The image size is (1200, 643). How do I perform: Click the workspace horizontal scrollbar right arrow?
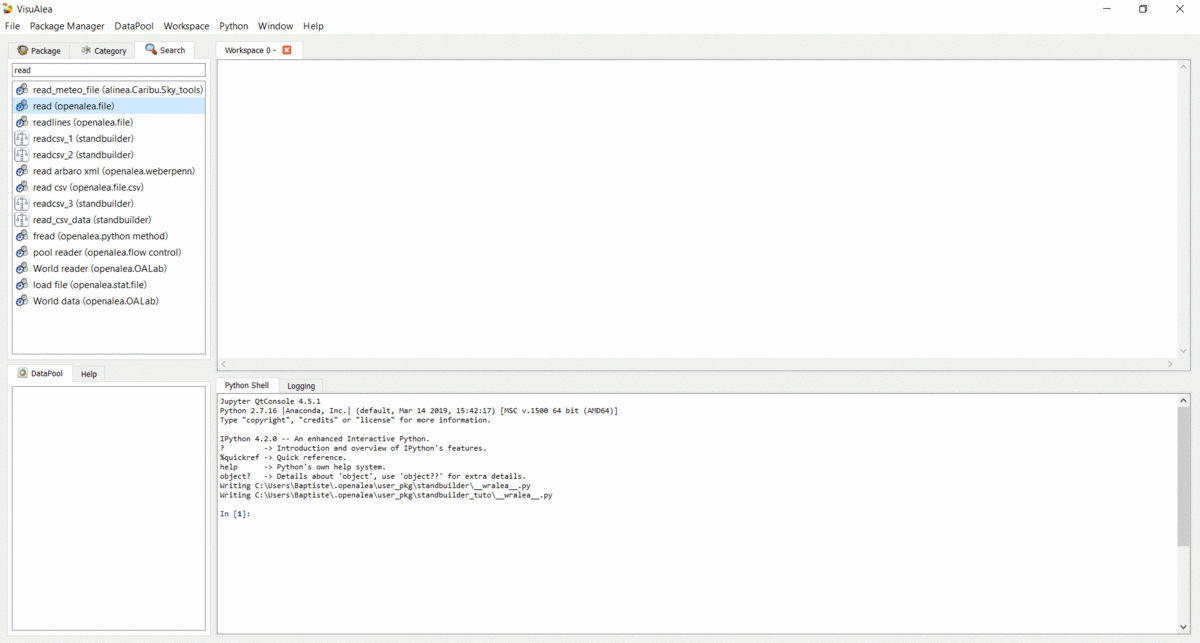(x=1171, y=364)
